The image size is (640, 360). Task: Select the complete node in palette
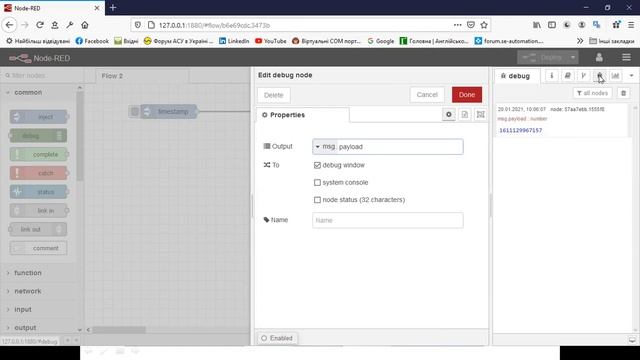38,154
